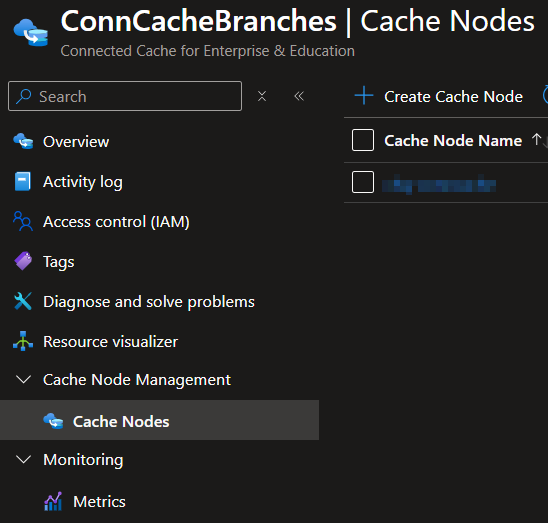This screenshot has width=548, height=523.
Task: Tick the select-all checkbox in header
Action: coord(363,140)
